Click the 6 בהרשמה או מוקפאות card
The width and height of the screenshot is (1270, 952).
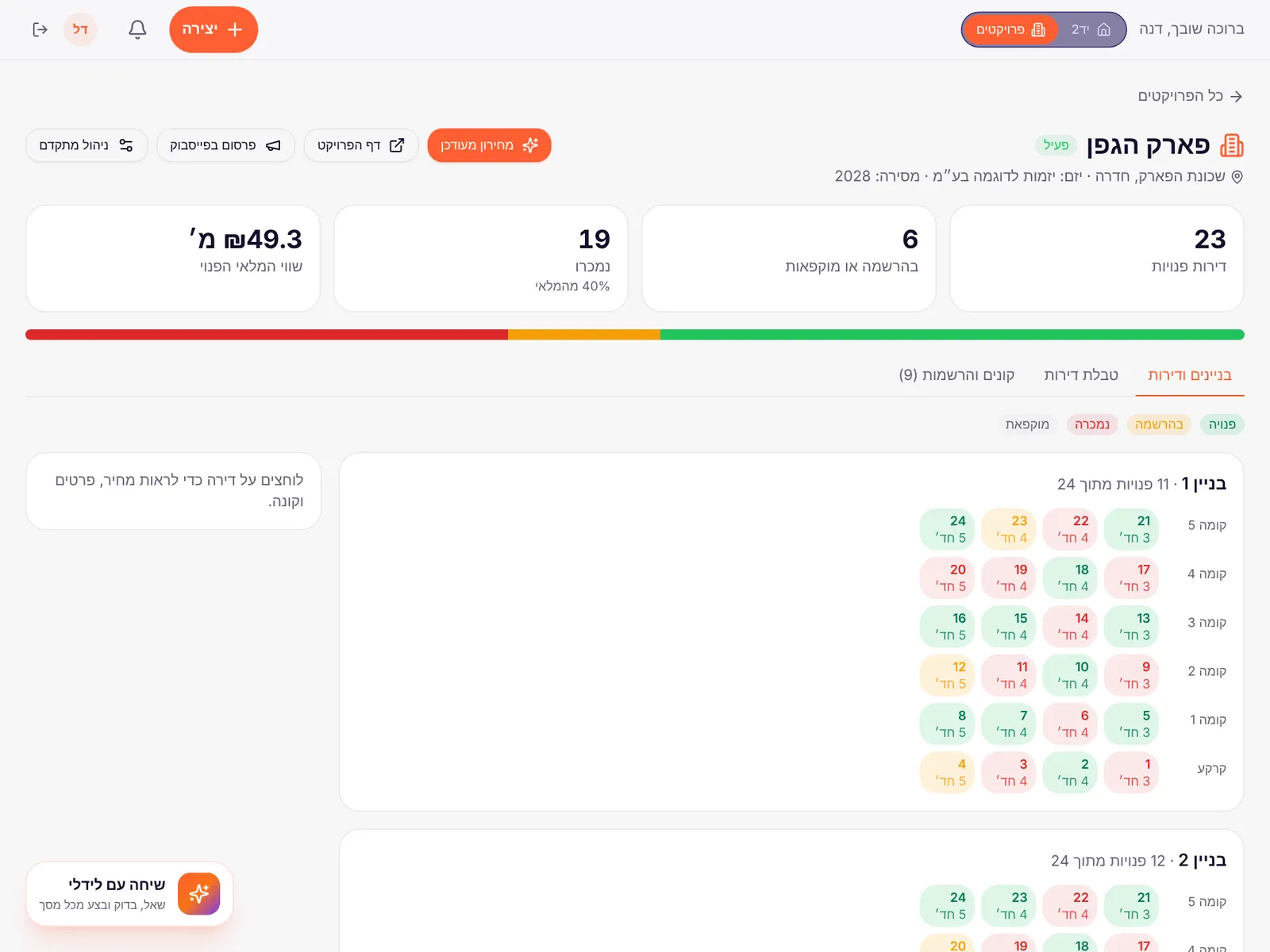(x=789, y=259)
